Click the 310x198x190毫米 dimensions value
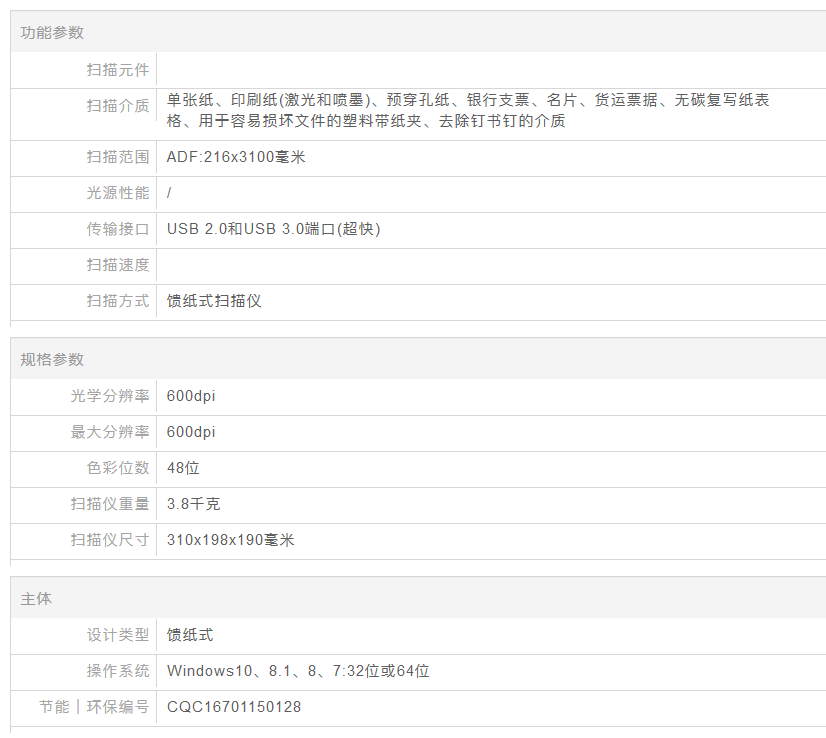 click(230, 540)
